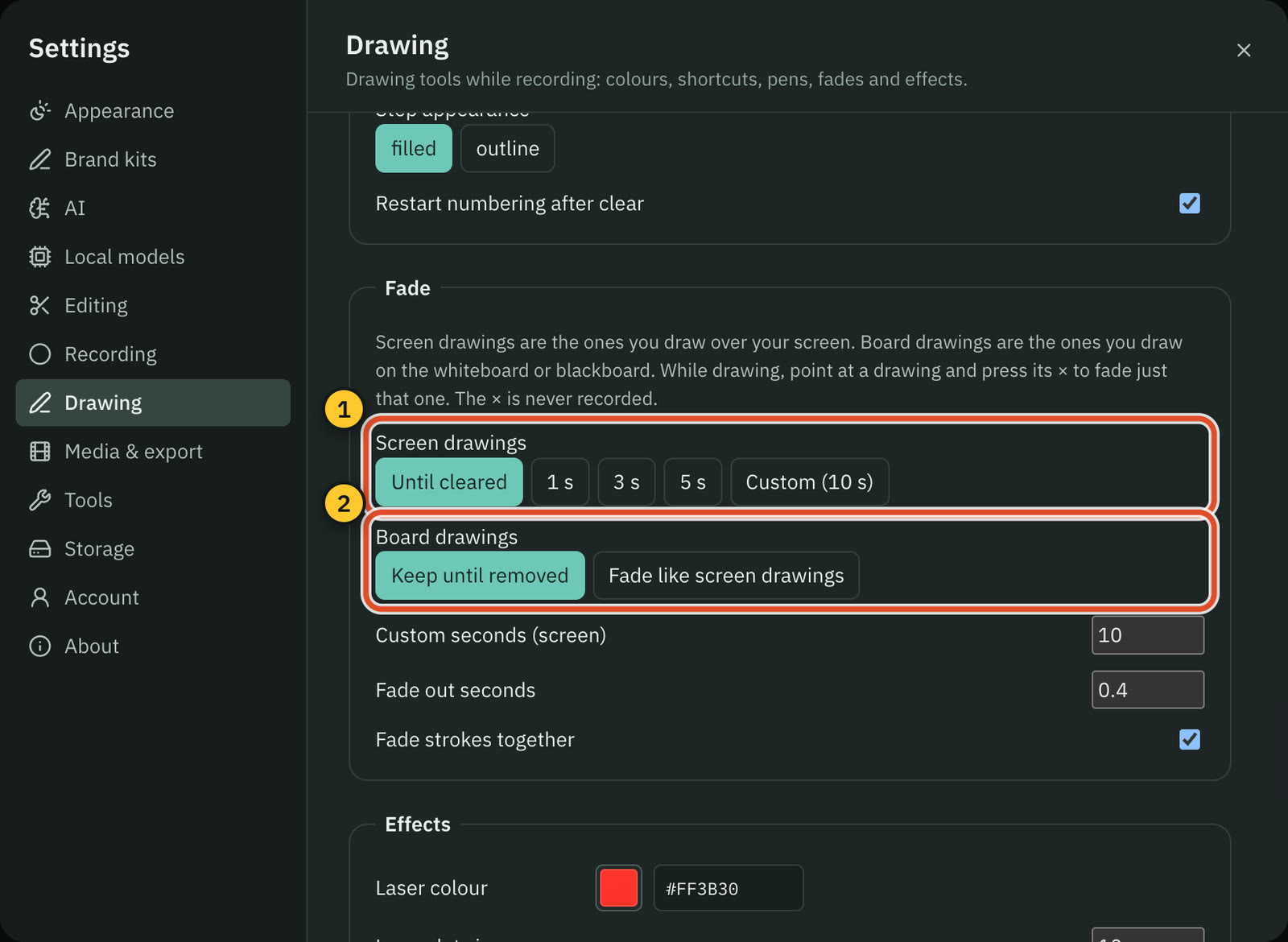
Task: Select outline step appearance
Action: 507,148
